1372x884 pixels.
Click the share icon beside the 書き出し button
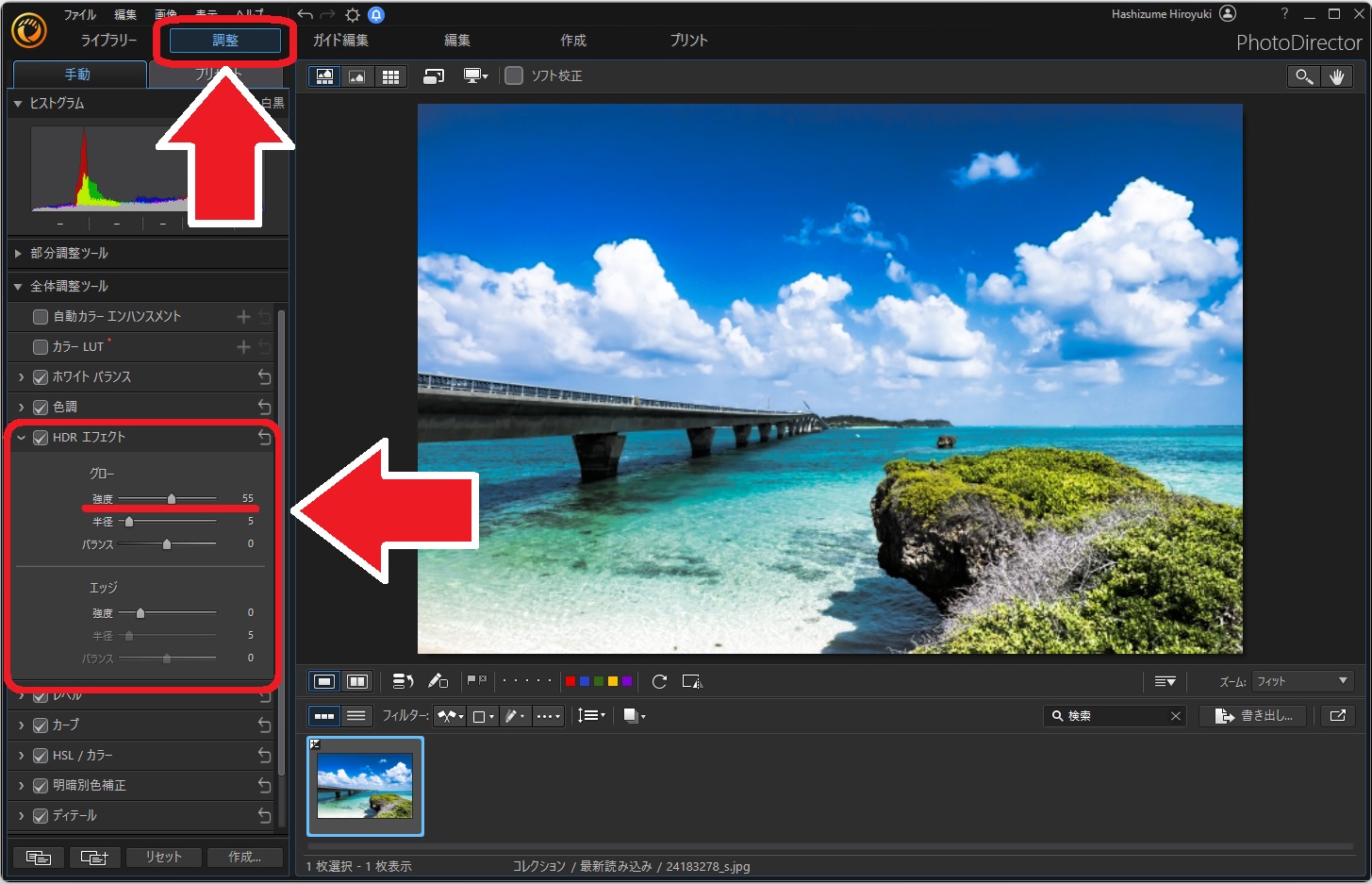[1337, 716]
